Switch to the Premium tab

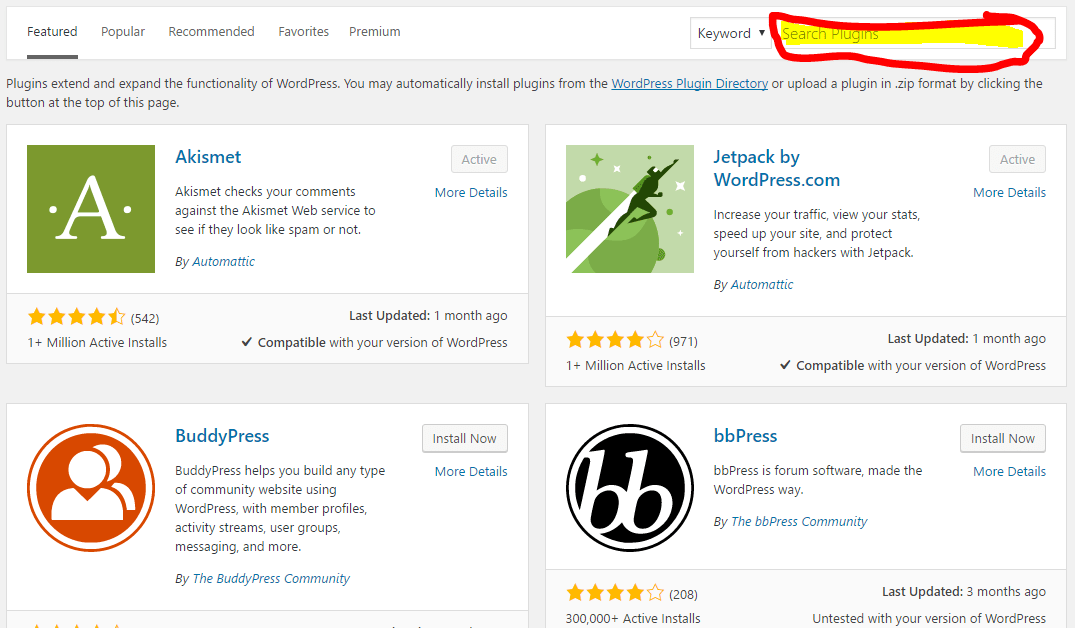coord(374,32)
